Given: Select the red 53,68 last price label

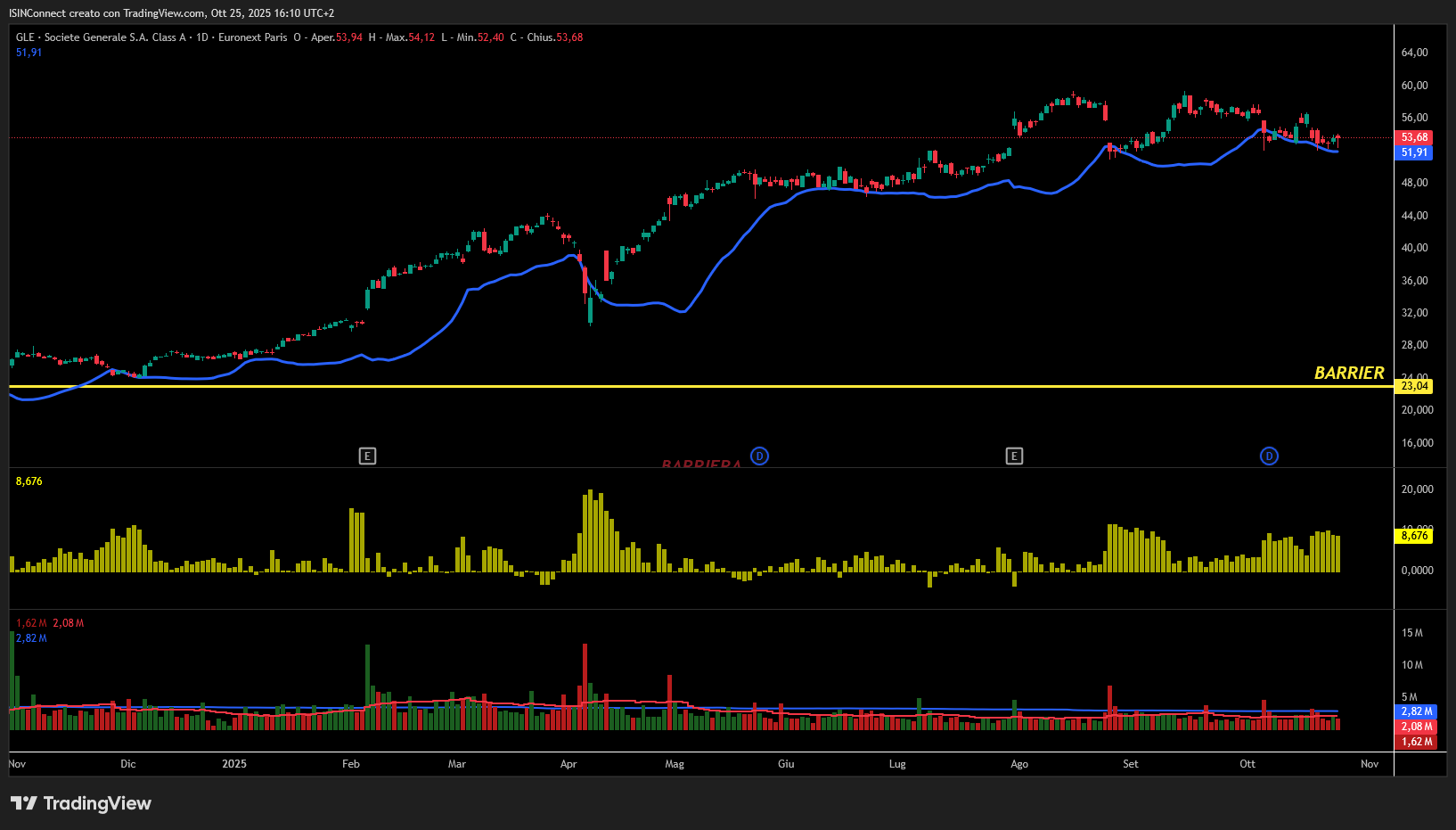Looking at the screenshot, I should tap(1414, 137).
